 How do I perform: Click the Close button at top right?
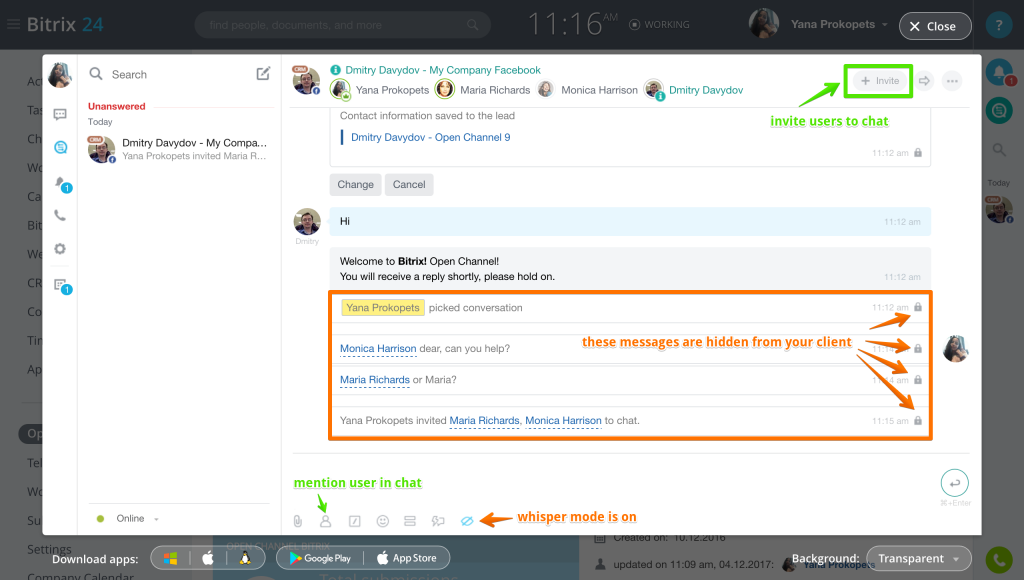(x=935, y=26)
